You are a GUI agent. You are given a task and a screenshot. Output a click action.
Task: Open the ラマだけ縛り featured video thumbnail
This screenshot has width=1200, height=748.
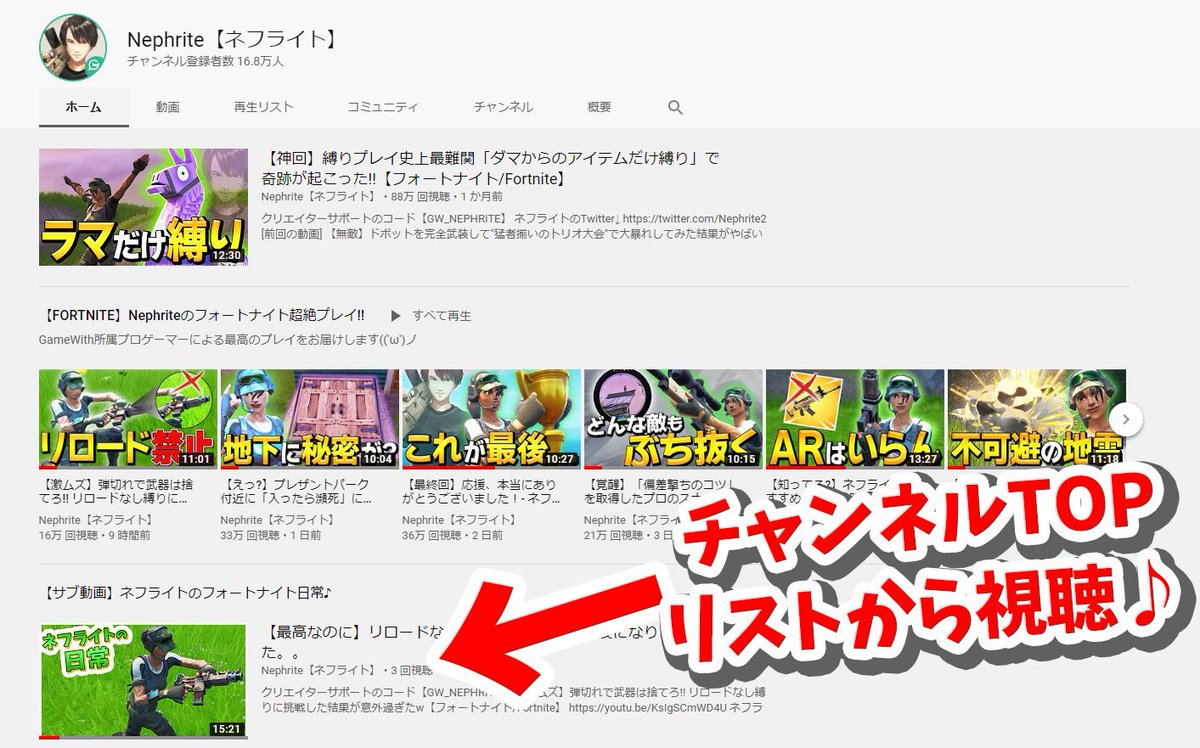pos(143,207)
